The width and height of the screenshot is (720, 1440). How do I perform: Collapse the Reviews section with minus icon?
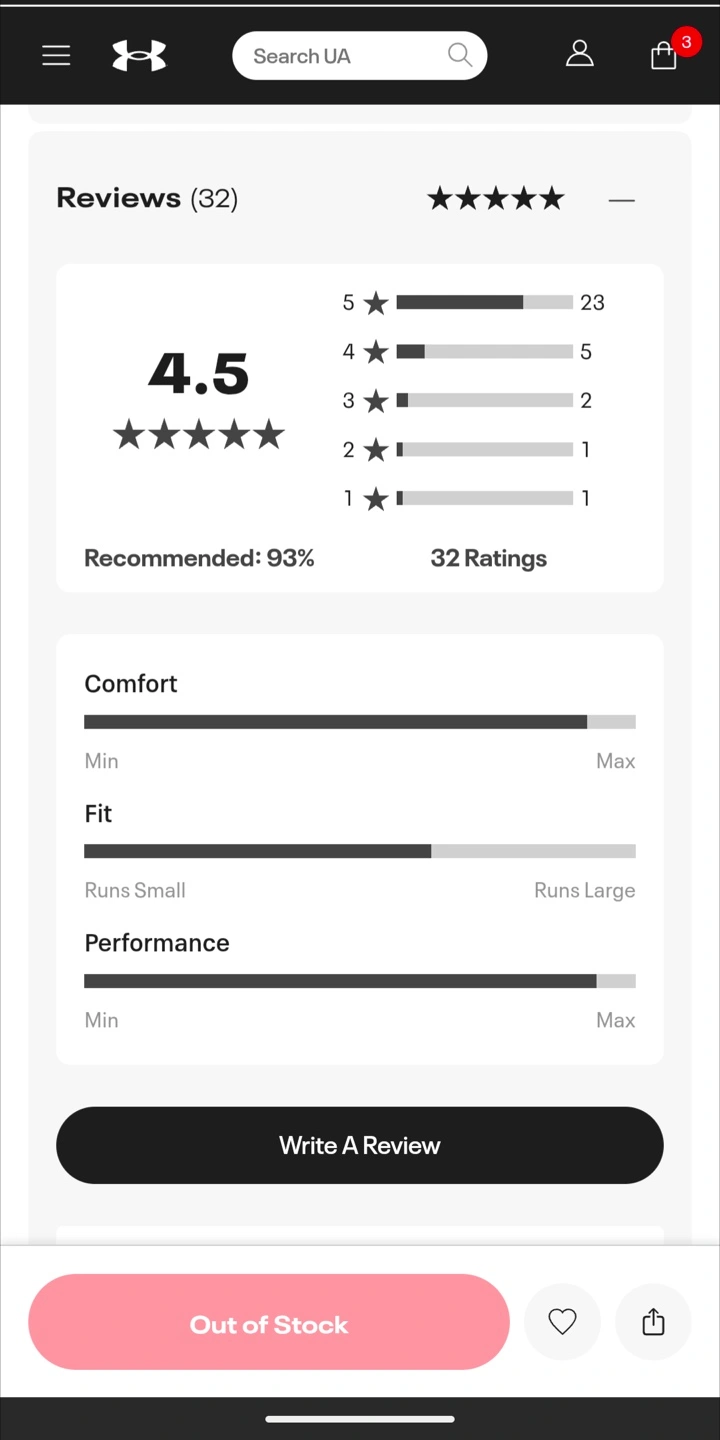coord(621,200)
